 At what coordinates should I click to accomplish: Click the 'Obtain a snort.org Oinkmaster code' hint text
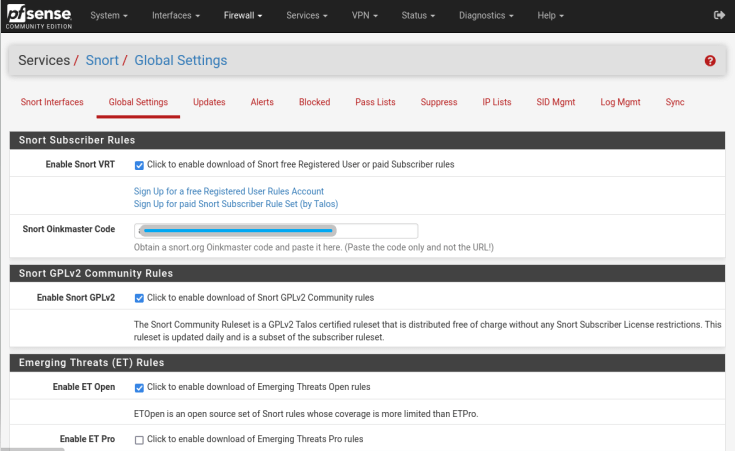[x=314, y=247]
